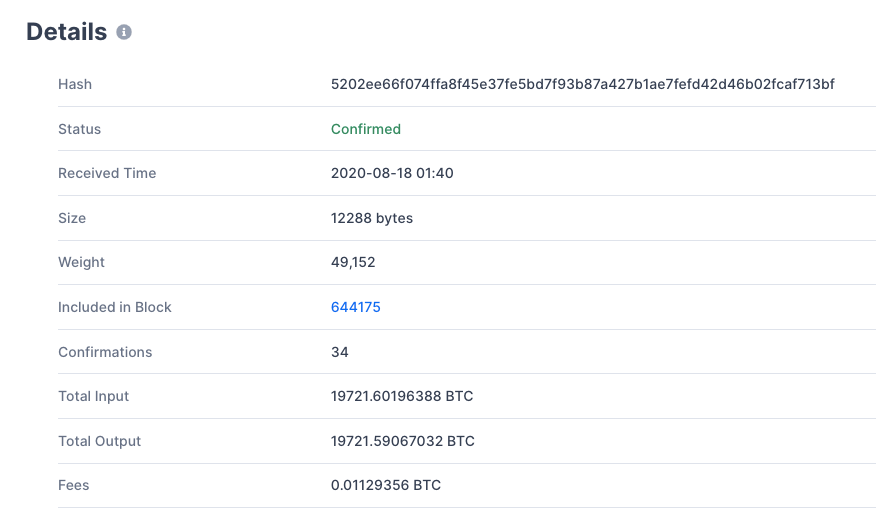Click the Total Output label
893x511 pixels.
click(x=99, y=441)
